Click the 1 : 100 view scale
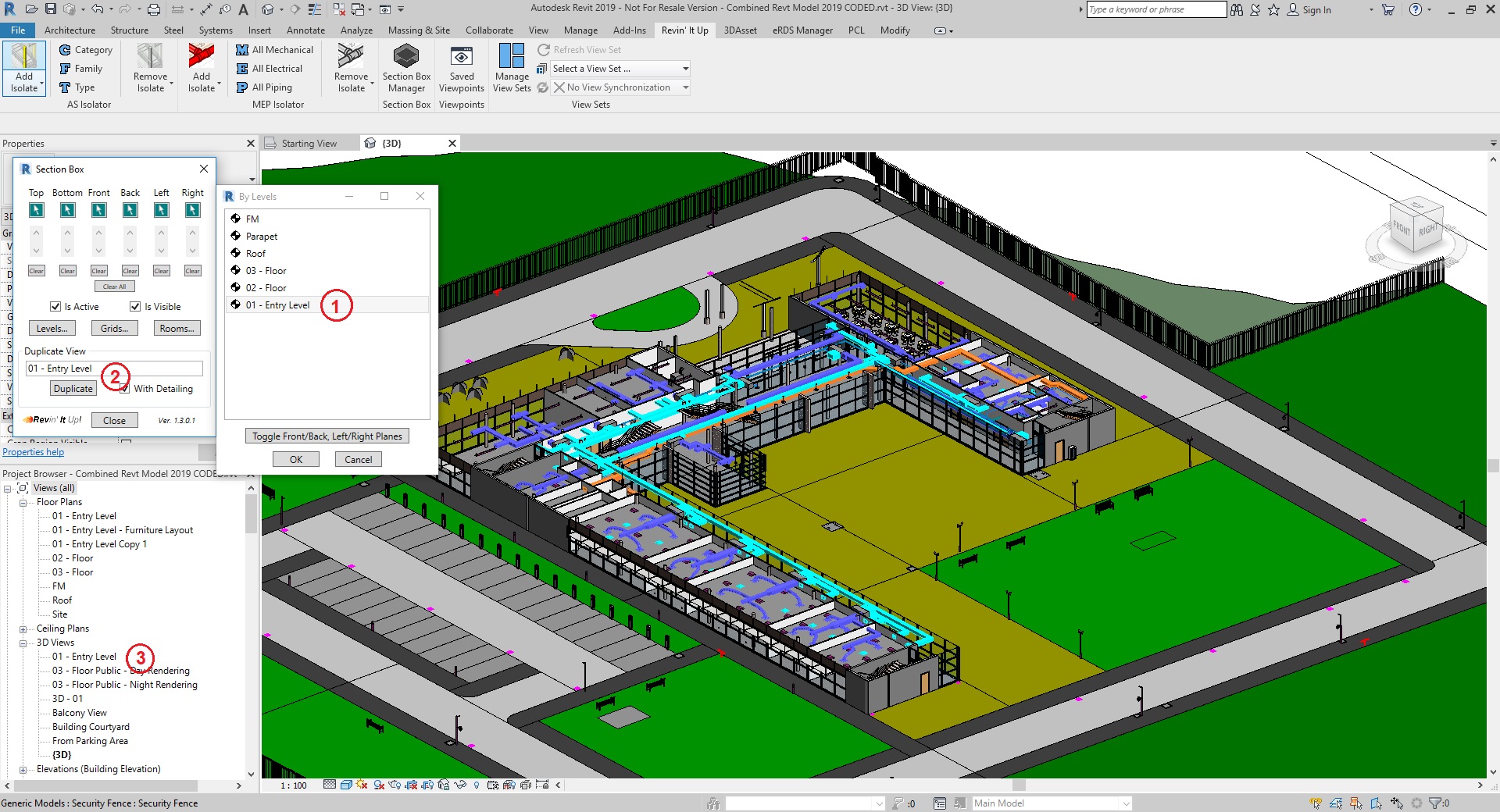Image resolution: width=1500 pixels, height=812 pixels. pos(294,785)
